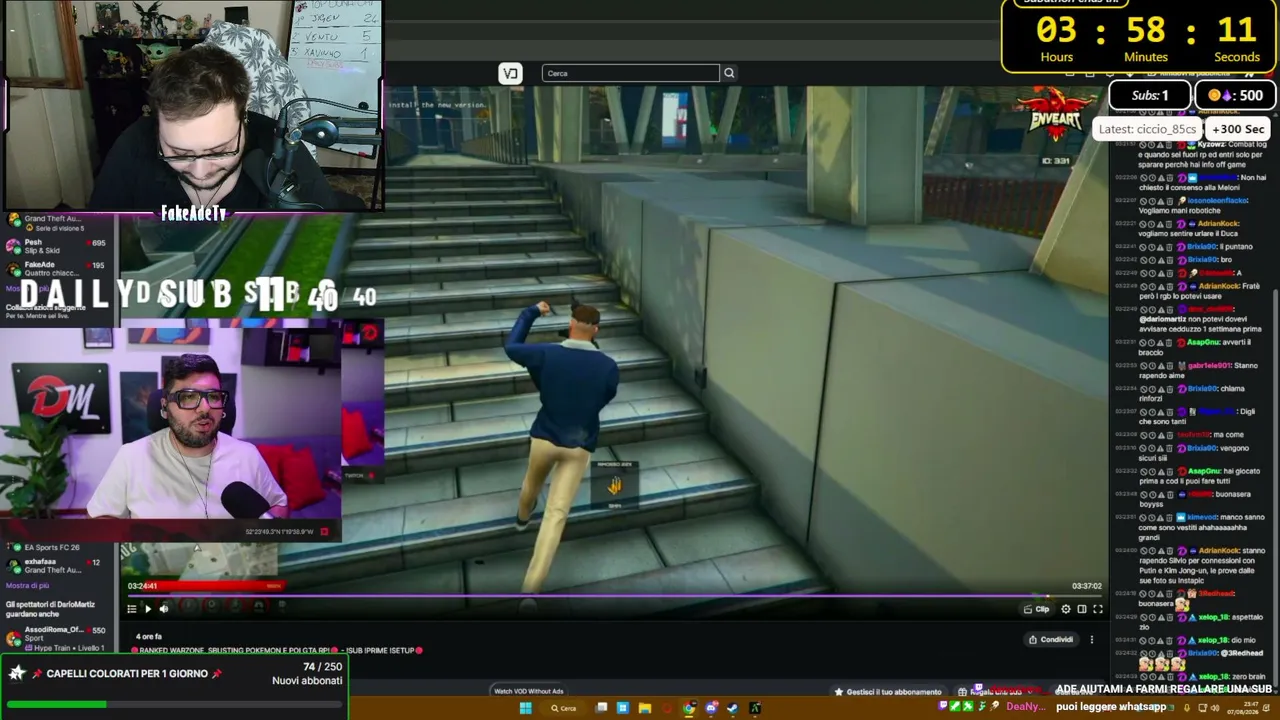Screen dimensions: 1280x720
Task: Click the taskbar Cerca search box
Action: (x=564, y=708)
